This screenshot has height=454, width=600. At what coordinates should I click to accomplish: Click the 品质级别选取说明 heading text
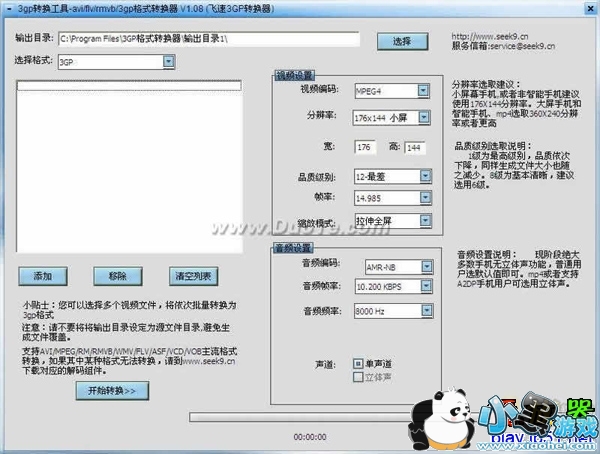(493, 146)
